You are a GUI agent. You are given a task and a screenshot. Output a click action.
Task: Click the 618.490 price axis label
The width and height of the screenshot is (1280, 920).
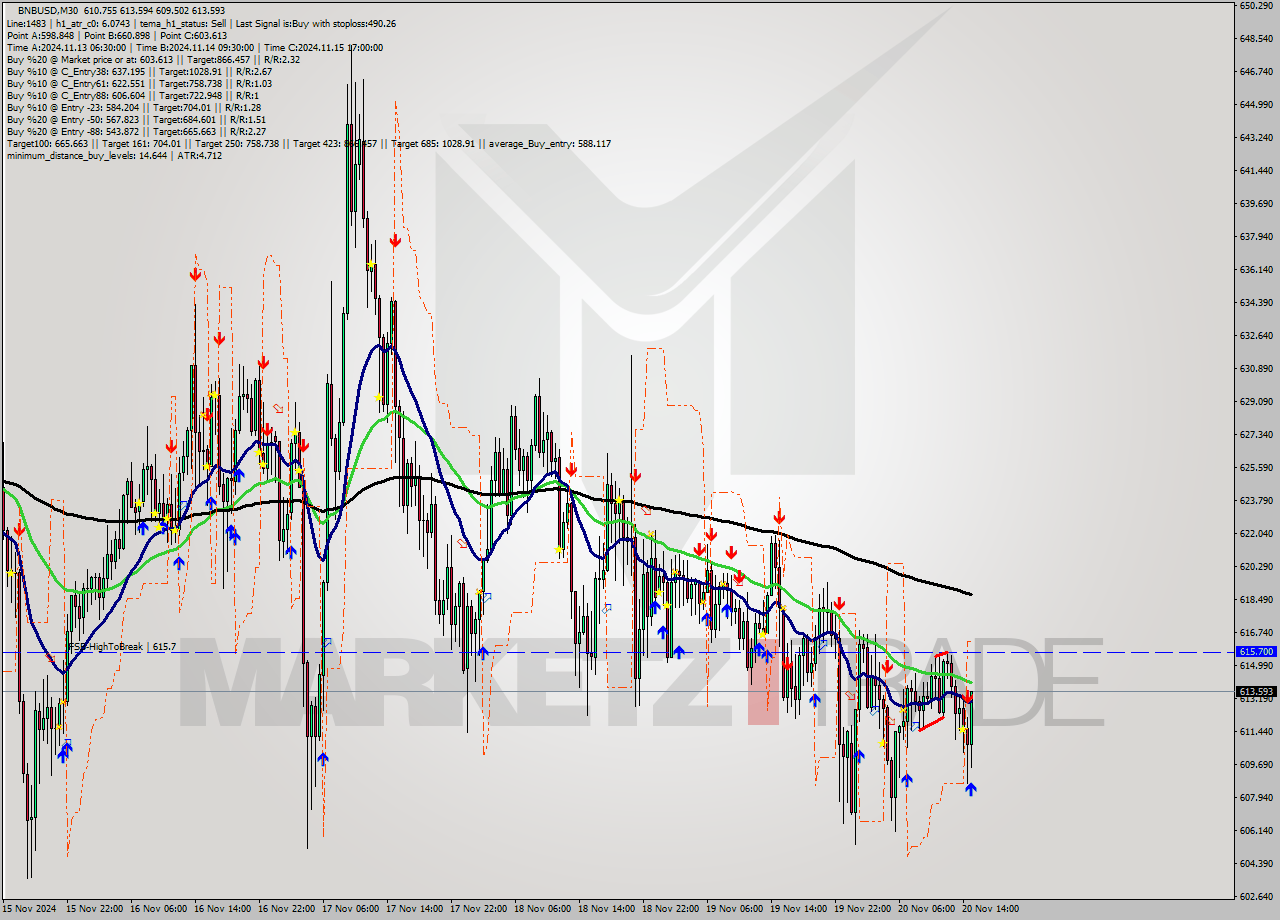[1256, 600]
